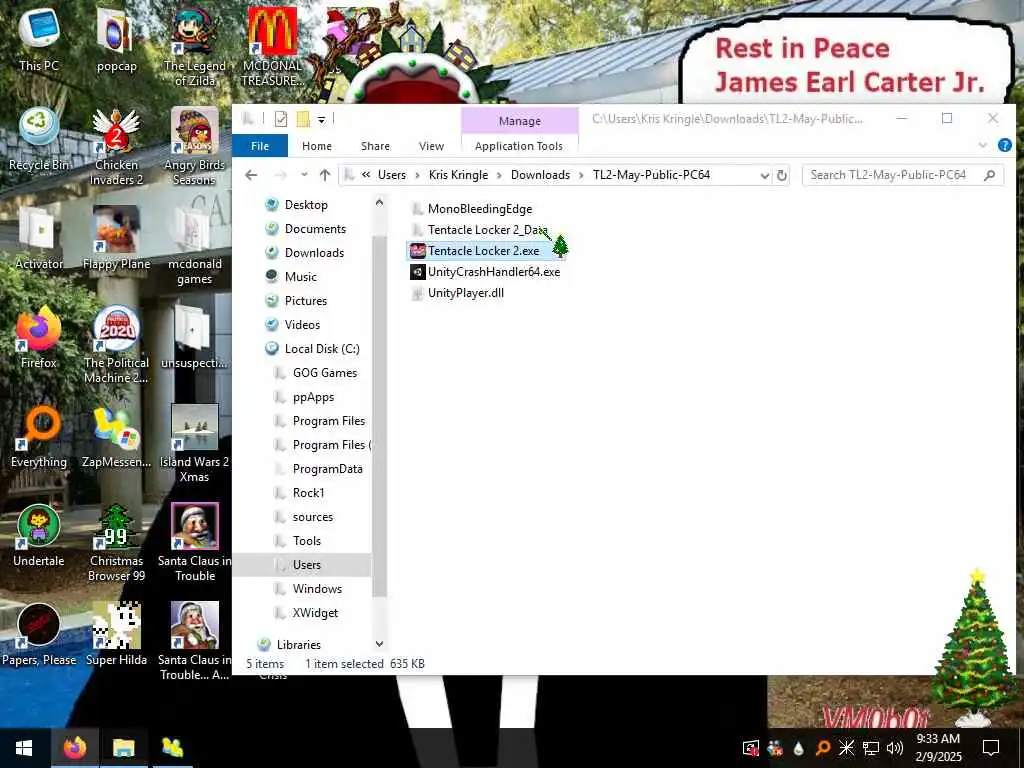Switch to the View ribbon tab
The image size is (1024, 768).
pyautogui.click(x=431, y=146)
